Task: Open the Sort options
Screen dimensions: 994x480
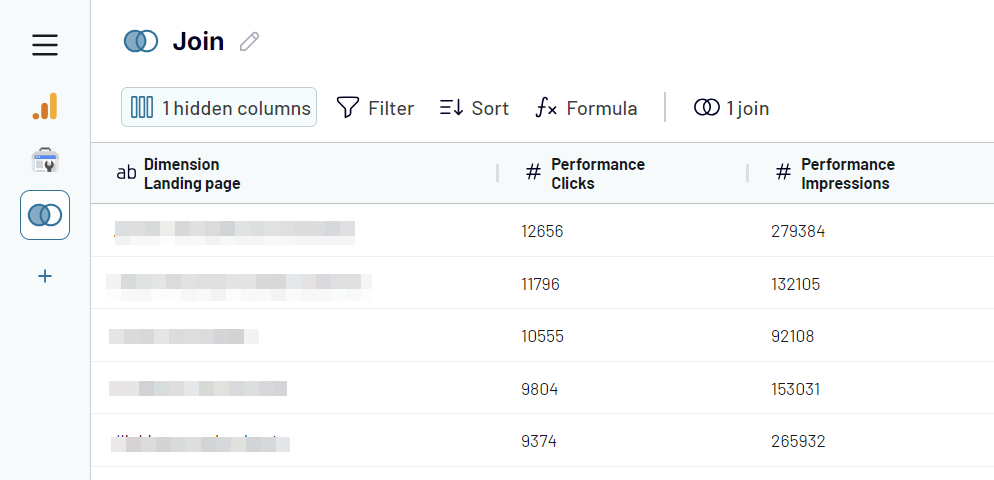Action: pos(474,108)
